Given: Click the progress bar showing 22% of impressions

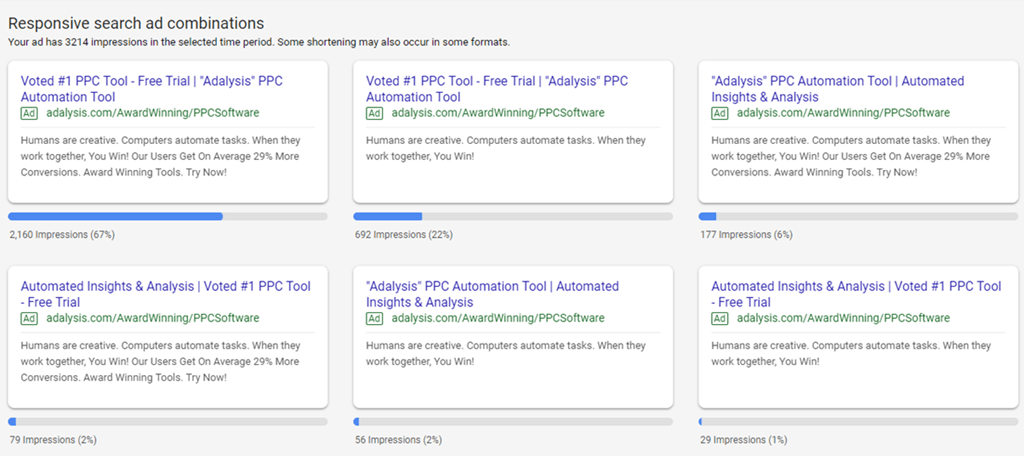Looking at the screenshot, I should click(513, 216).
